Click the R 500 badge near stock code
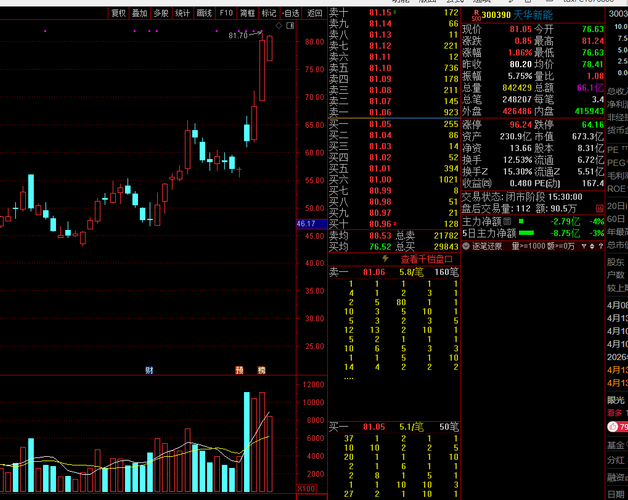This screenshot has height=500, width=628. tap(476, 15)
